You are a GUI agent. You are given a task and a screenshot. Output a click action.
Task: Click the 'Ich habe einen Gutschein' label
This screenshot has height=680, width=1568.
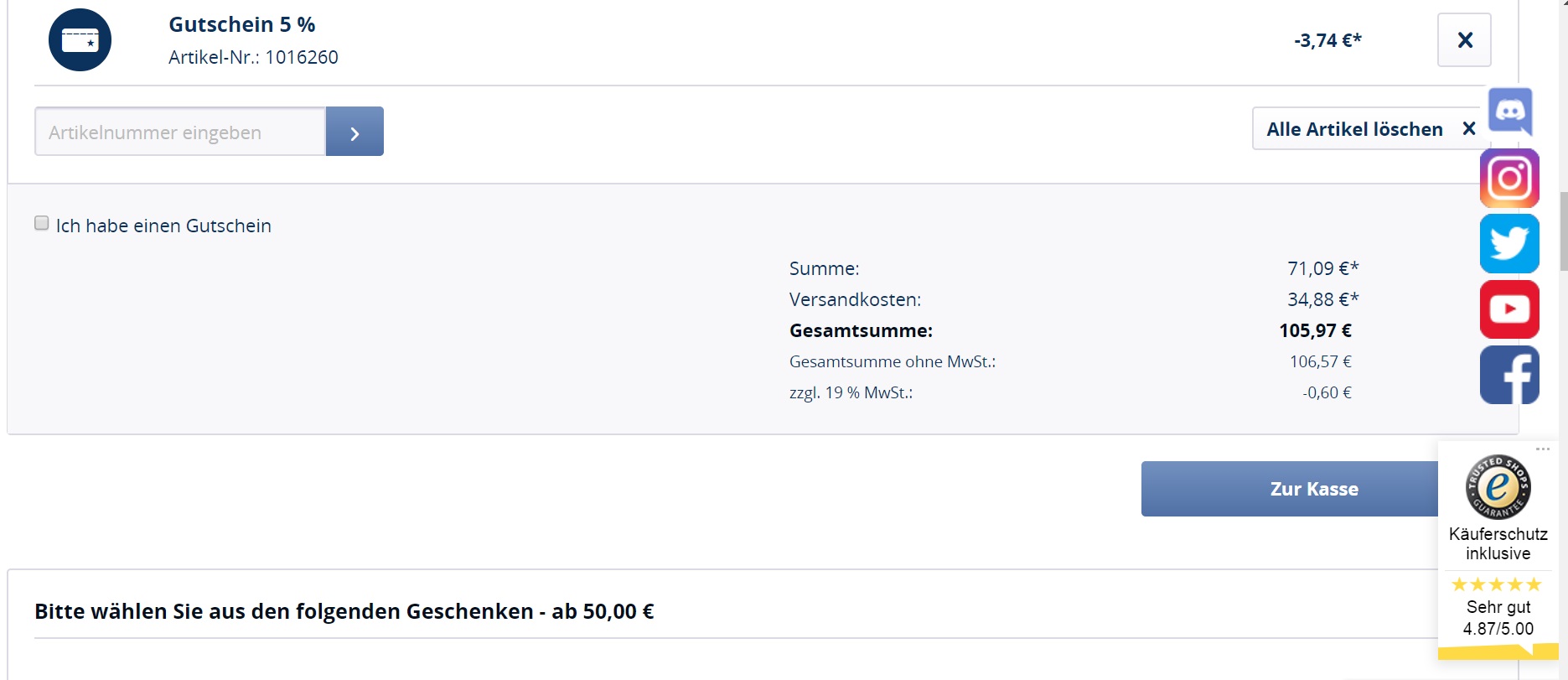click(x=163, y=226)
